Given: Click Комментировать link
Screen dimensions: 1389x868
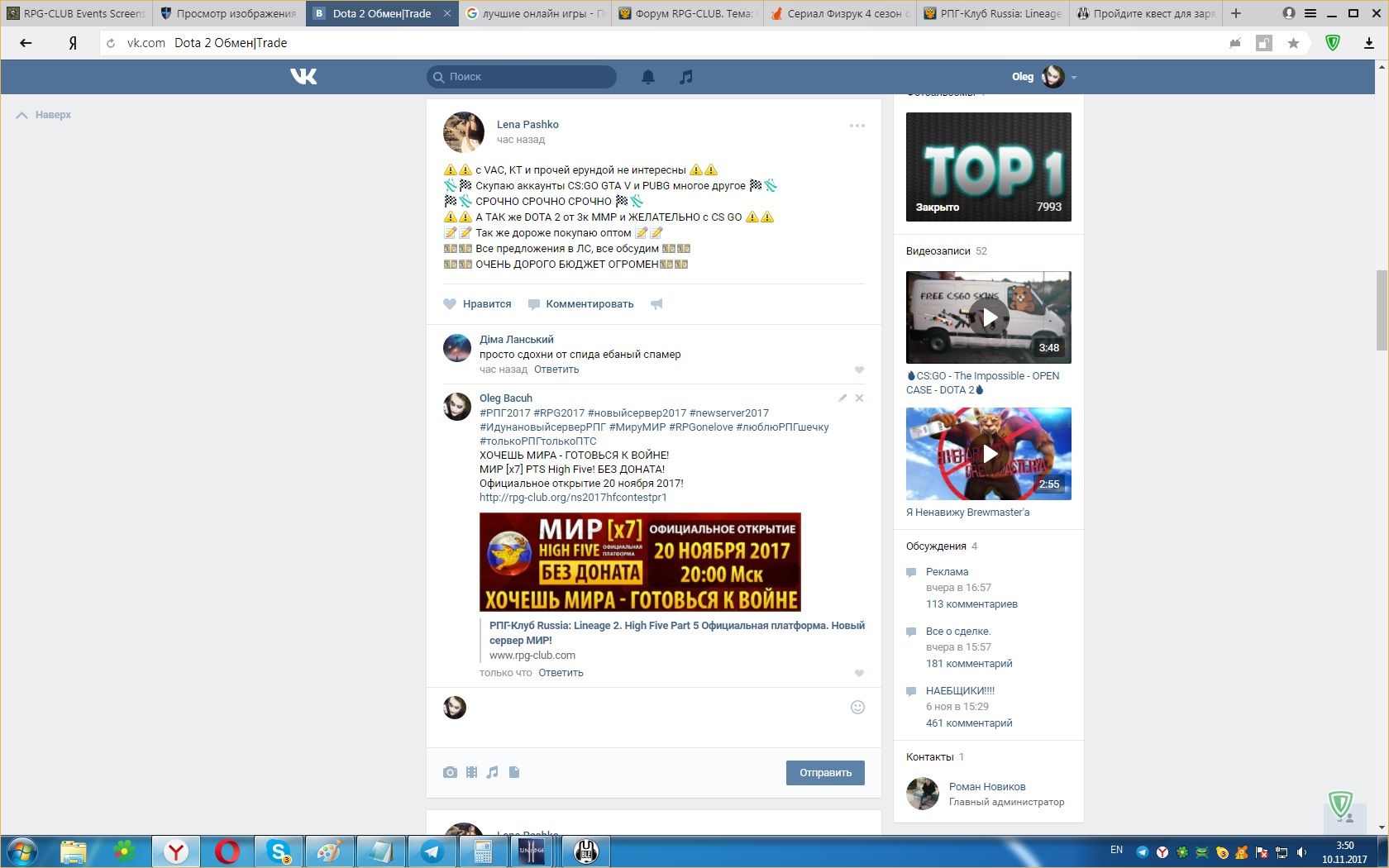Looking at the screenshot, I should pyautogui.click(x=589, y=304).
